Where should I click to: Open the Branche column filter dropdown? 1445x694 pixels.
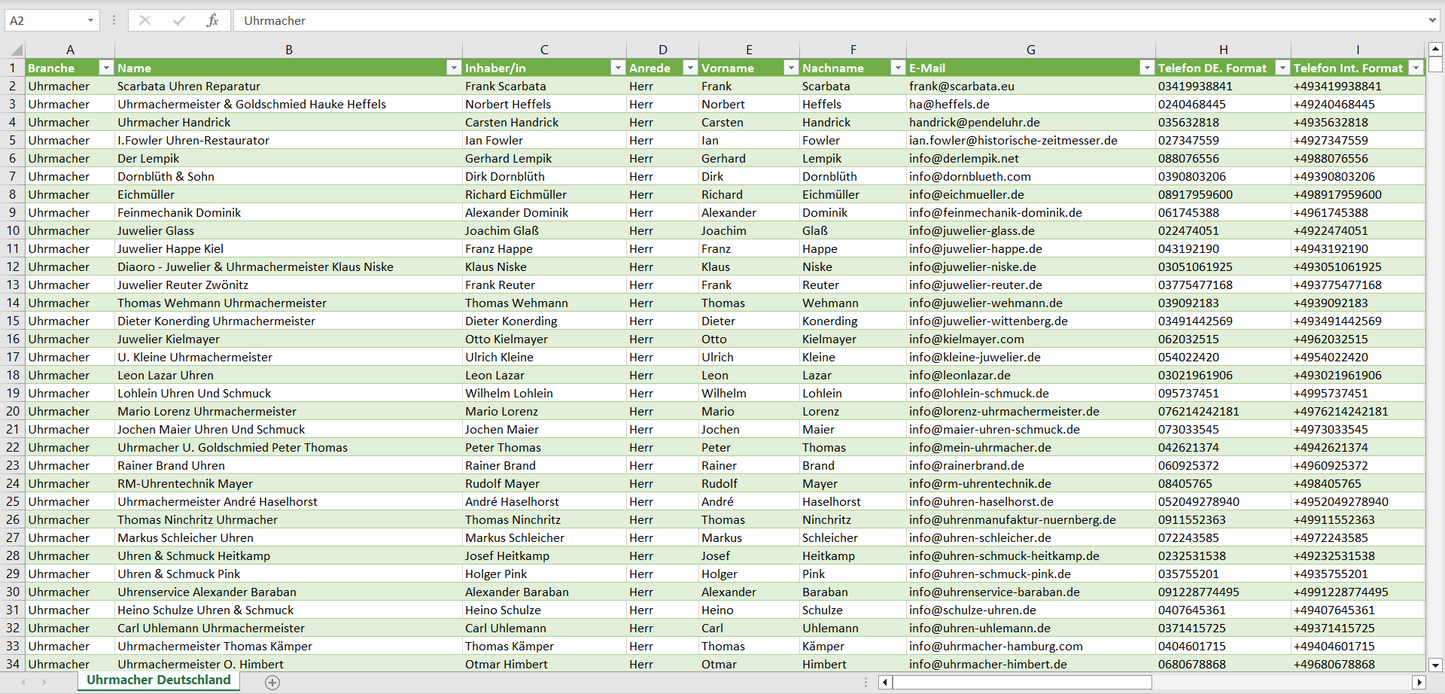pos(106,68)
